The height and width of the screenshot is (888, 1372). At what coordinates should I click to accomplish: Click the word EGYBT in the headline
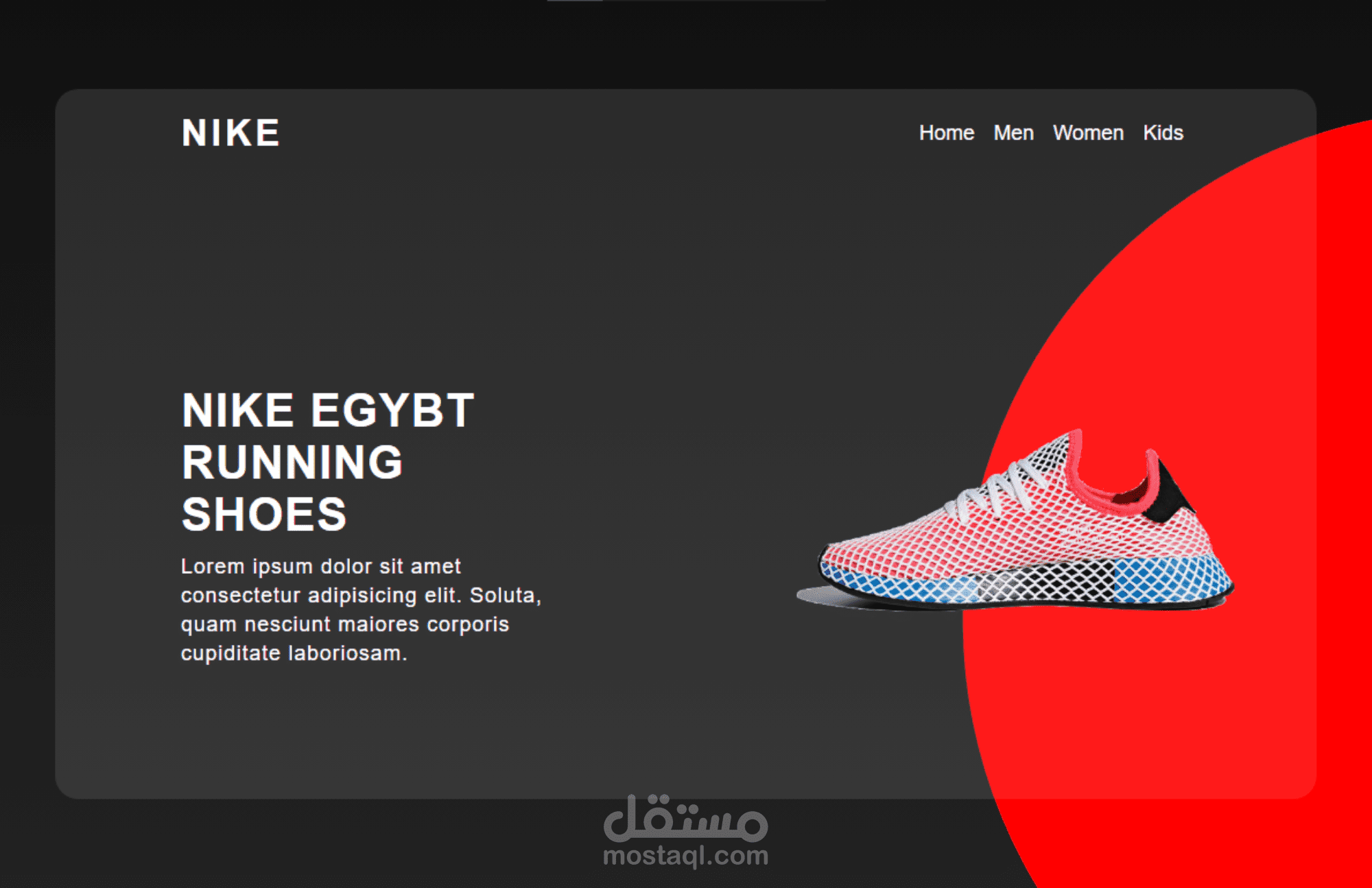pos(392,410)
